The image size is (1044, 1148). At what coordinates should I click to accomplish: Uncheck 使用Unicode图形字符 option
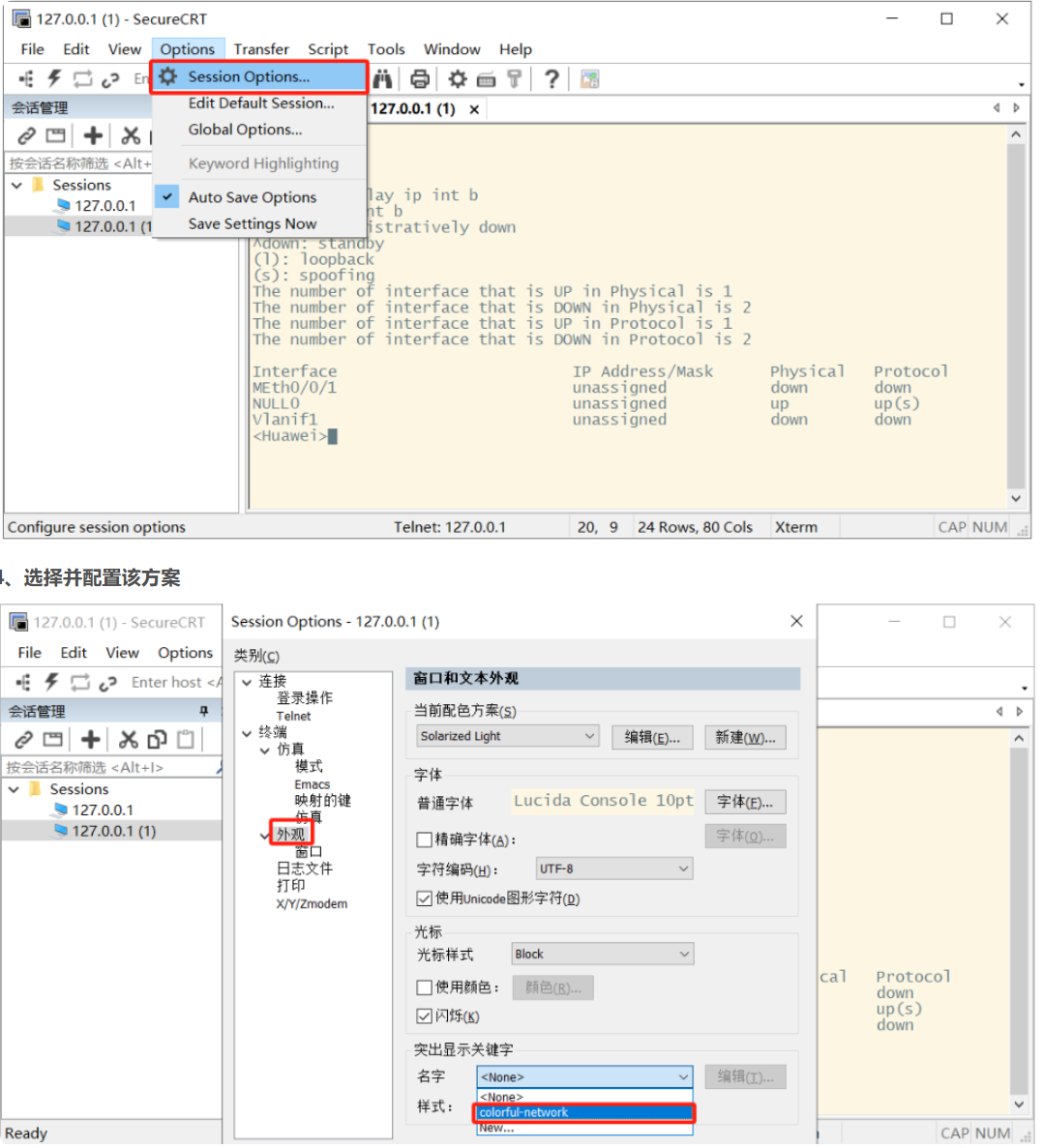424,898
